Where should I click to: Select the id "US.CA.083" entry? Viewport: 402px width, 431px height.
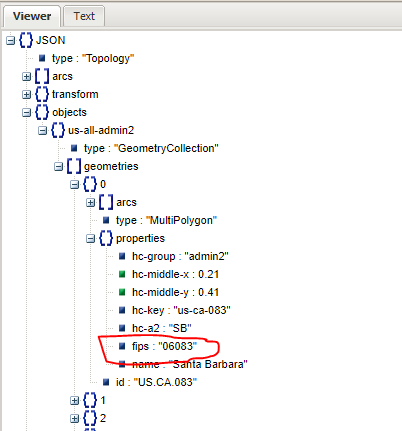click(156, 382)
